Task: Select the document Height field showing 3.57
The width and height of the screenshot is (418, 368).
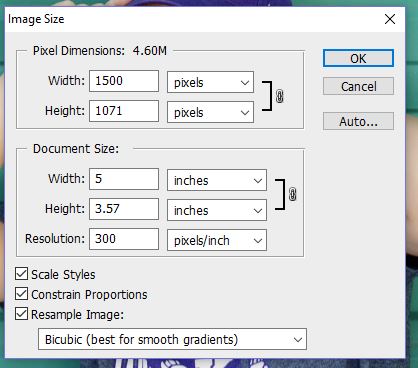Action: pos(124,209)
